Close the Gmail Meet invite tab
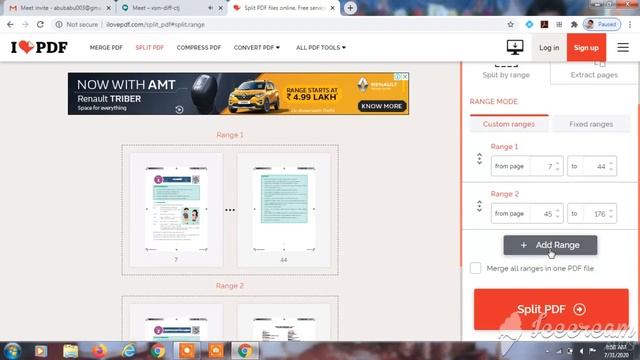Image resolution: width=640 pixels, height=360 pixels. [x=109, y=8]
